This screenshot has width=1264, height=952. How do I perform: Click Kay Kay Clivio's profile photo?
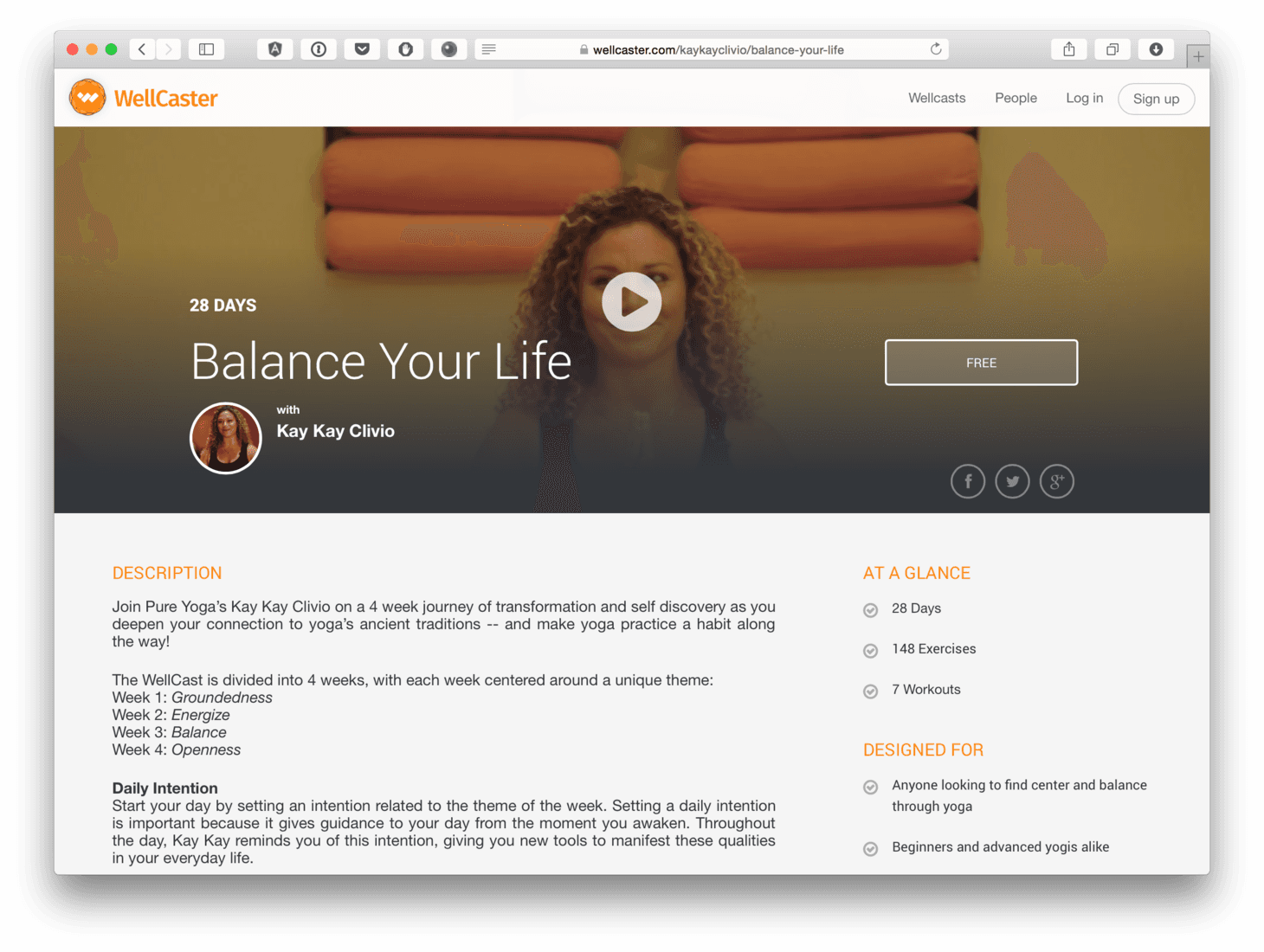click(x=225, y=438)
